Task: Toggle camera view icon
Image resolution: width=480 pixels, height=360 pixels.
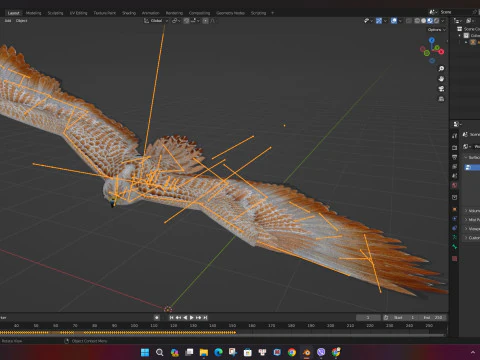Action: pos(441,89)
